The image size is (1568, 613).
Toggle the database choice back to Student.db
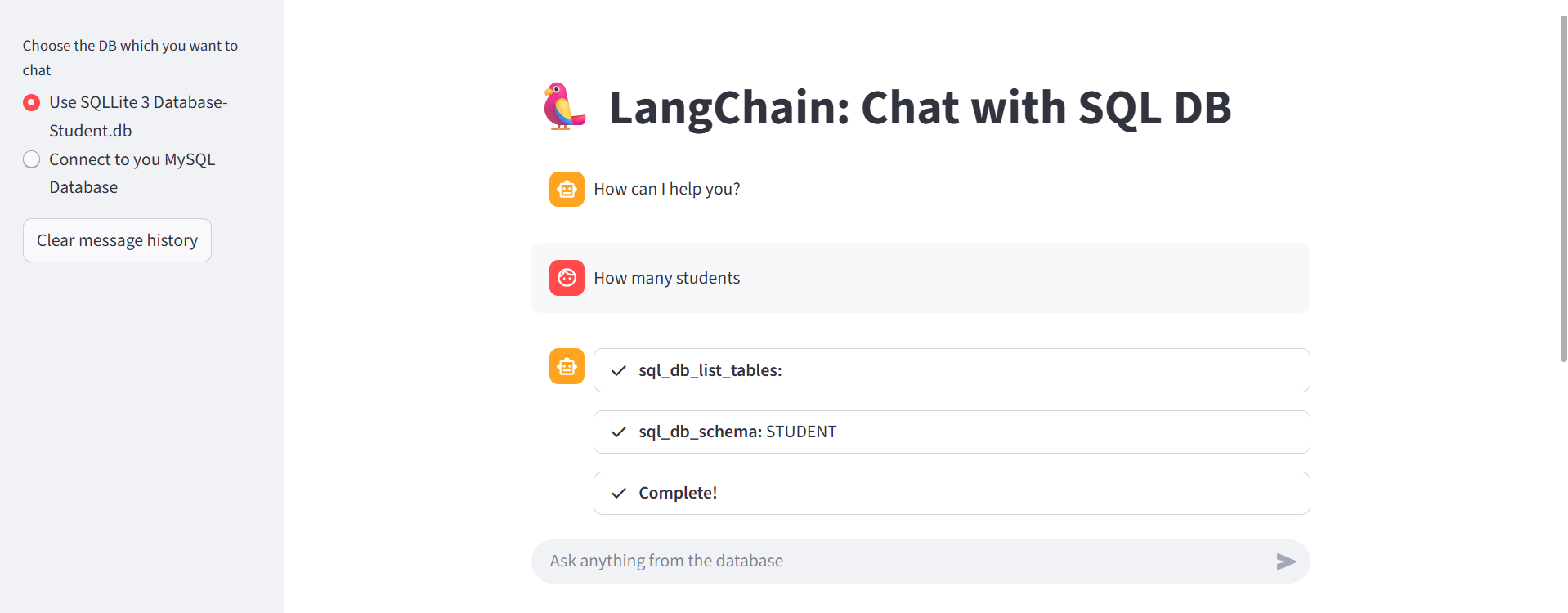32,102
